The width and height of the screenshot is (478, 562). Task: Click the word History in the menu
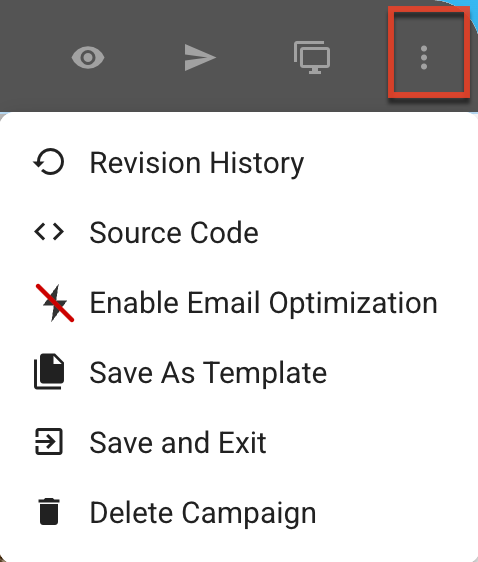257,164
